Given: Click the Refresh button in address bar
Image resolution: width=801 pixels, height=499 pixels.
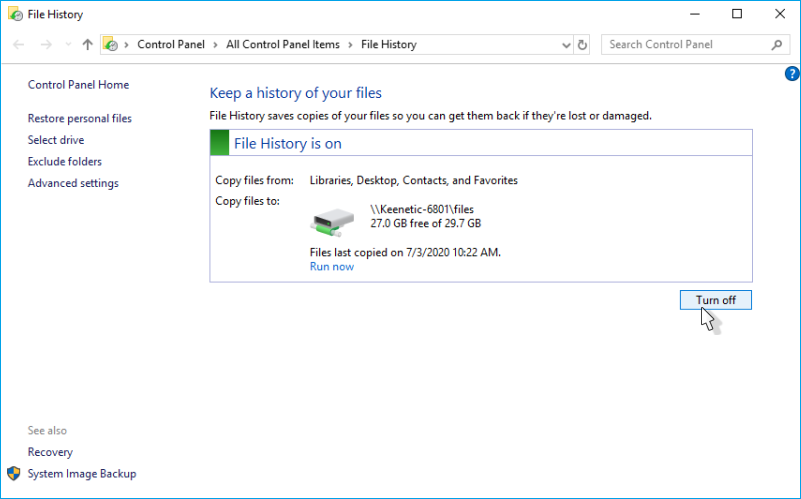Looking at the screenshot, I should pyautogui.click(x=583, y=45).
